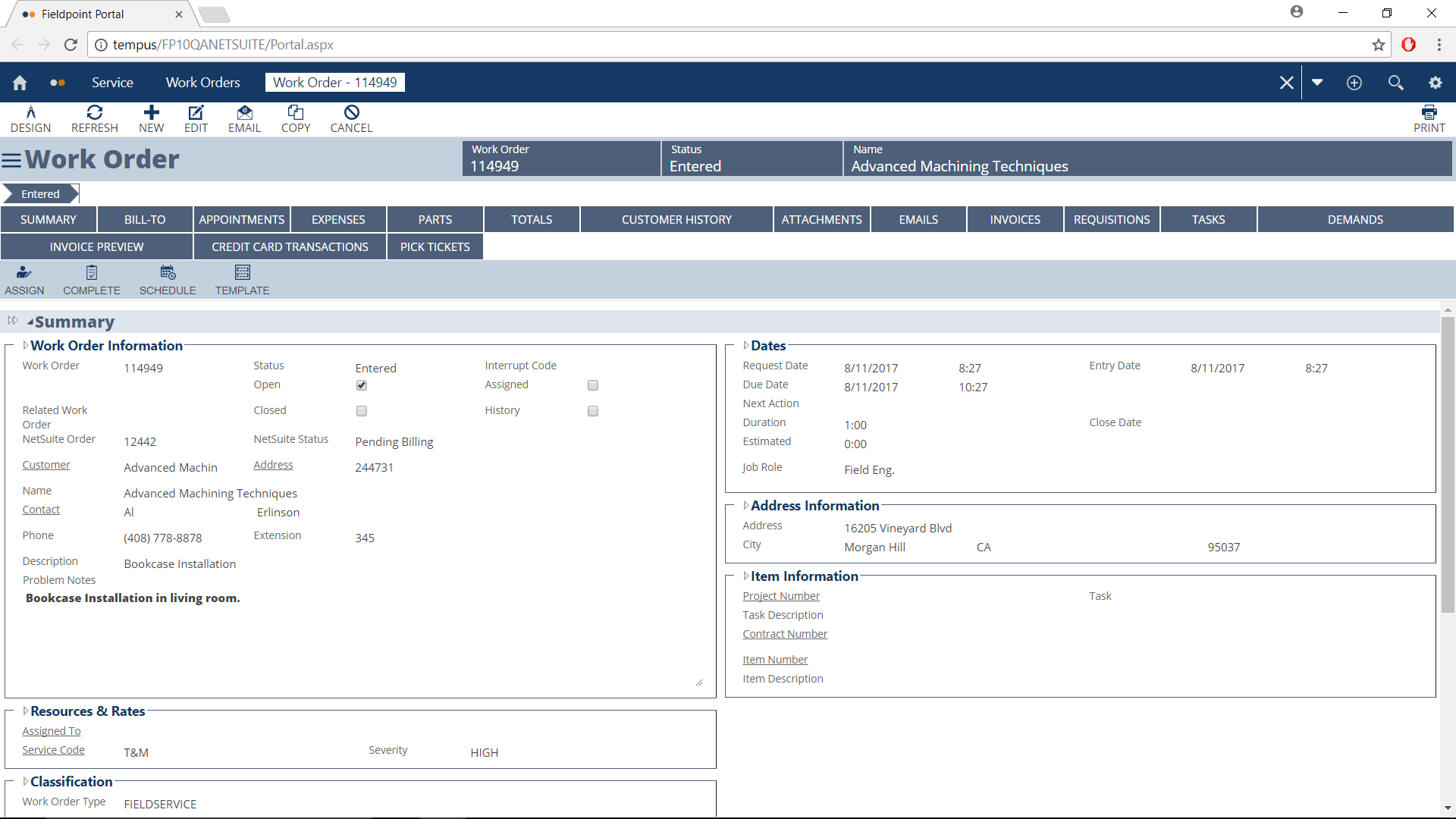Open the CUSTOMER HISTORY tab

(676, 219)
